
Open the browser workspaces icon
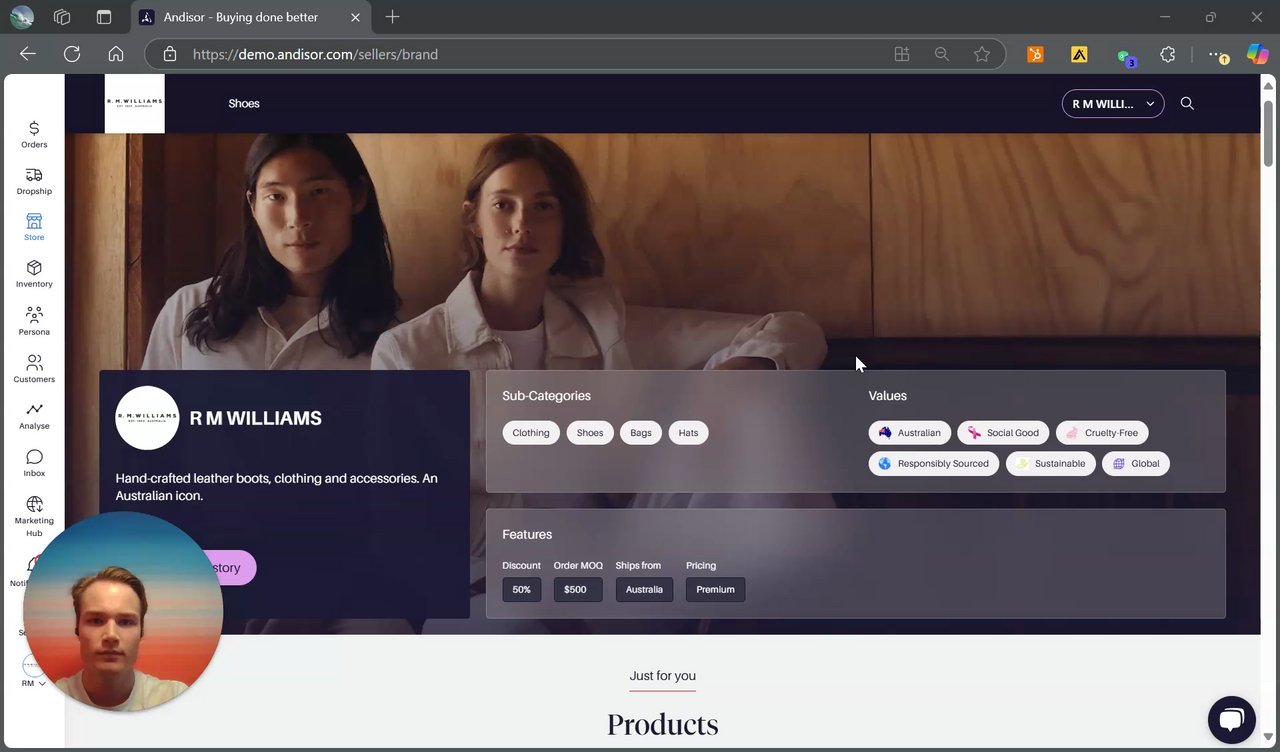pyautogui.click(x=62, y=17)
